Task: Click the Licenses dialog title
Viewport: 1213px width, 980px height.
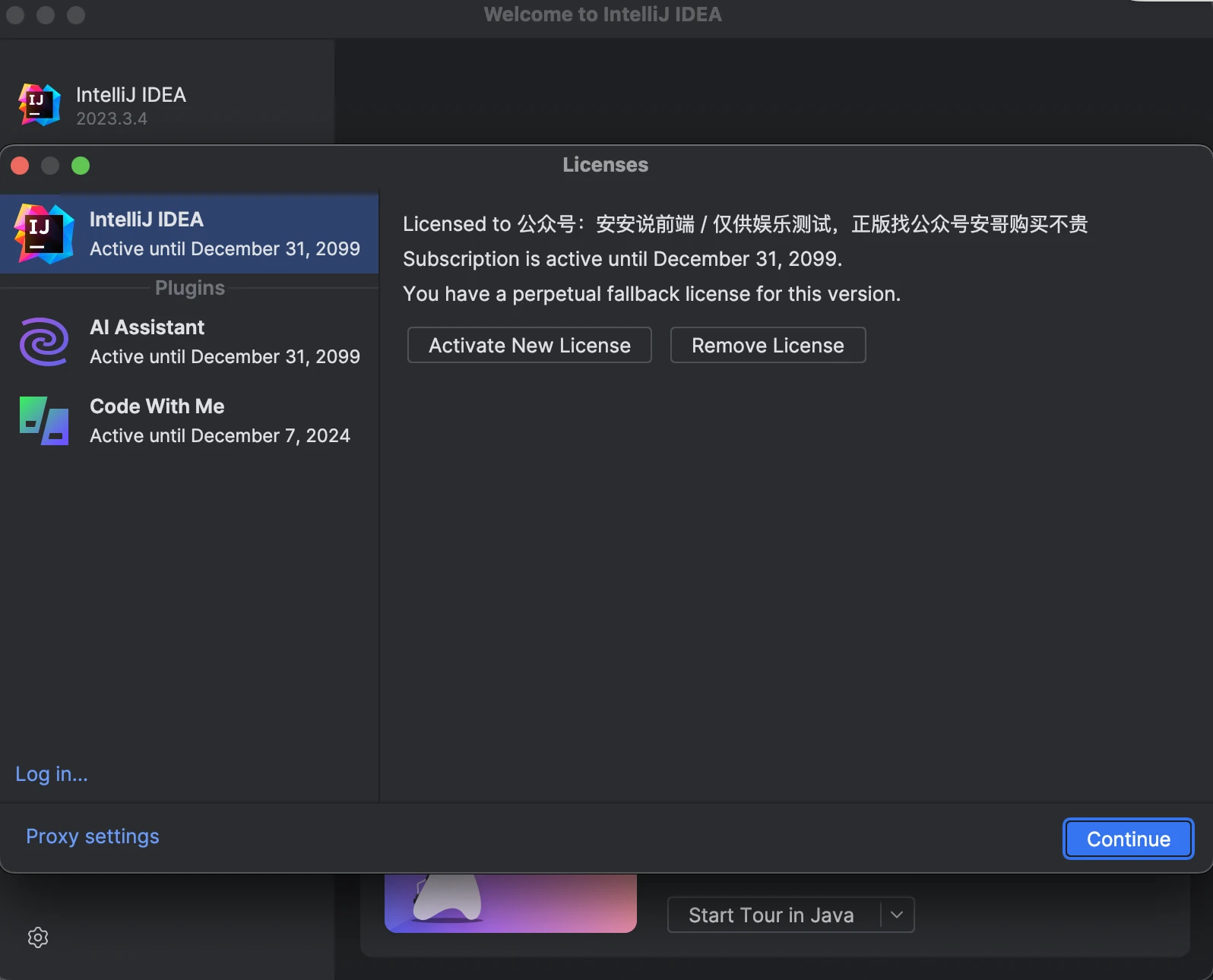Action: [x=606, y=165]
